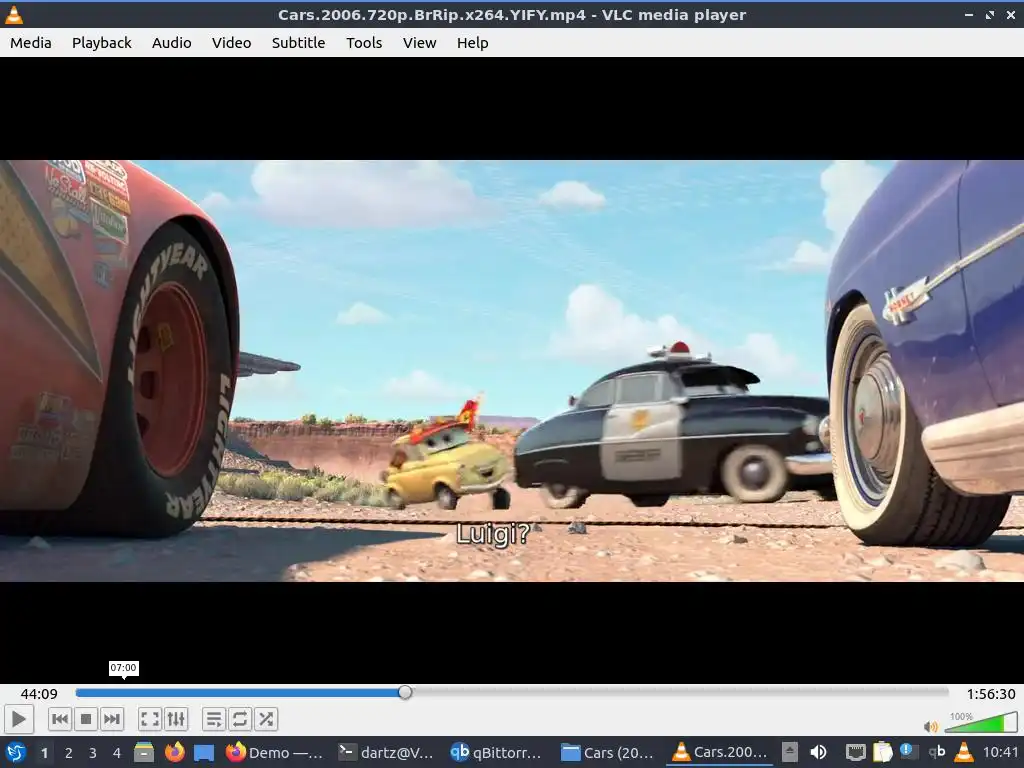Switch to workspace 1
1024x768 pixels.
pyautogui.click(x=44, y=753)
